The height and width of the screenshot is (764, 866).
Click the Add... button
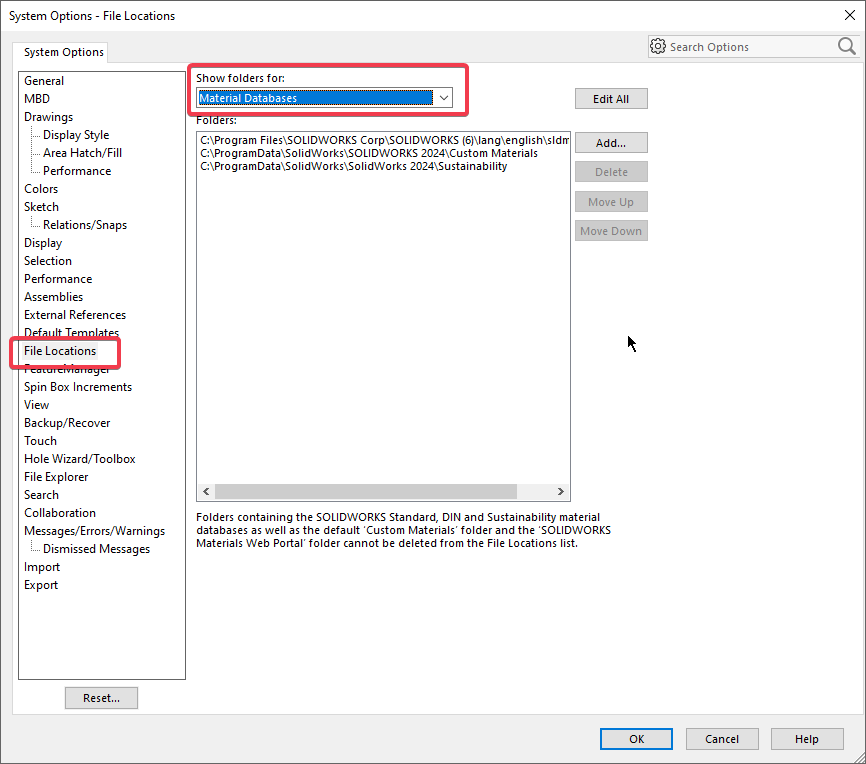tap(611, 143)
